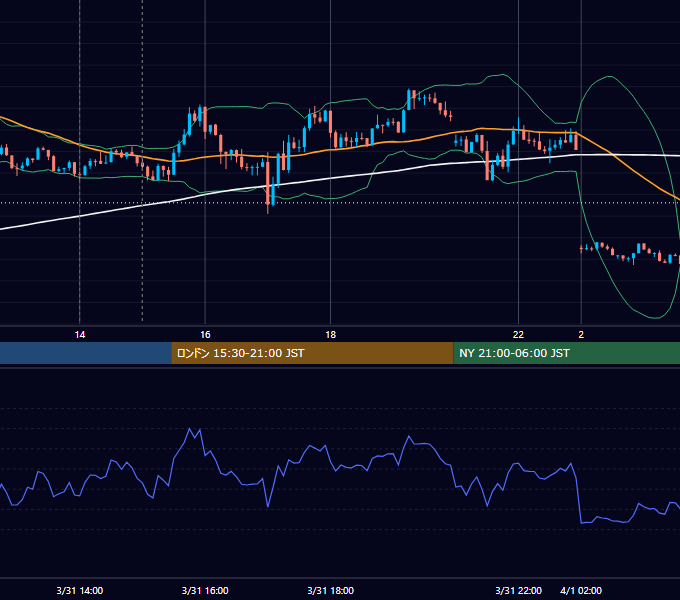Click the 3/31 18:00 date label
Viewport: 680px width, 600px height.
[x=330, y=590]
